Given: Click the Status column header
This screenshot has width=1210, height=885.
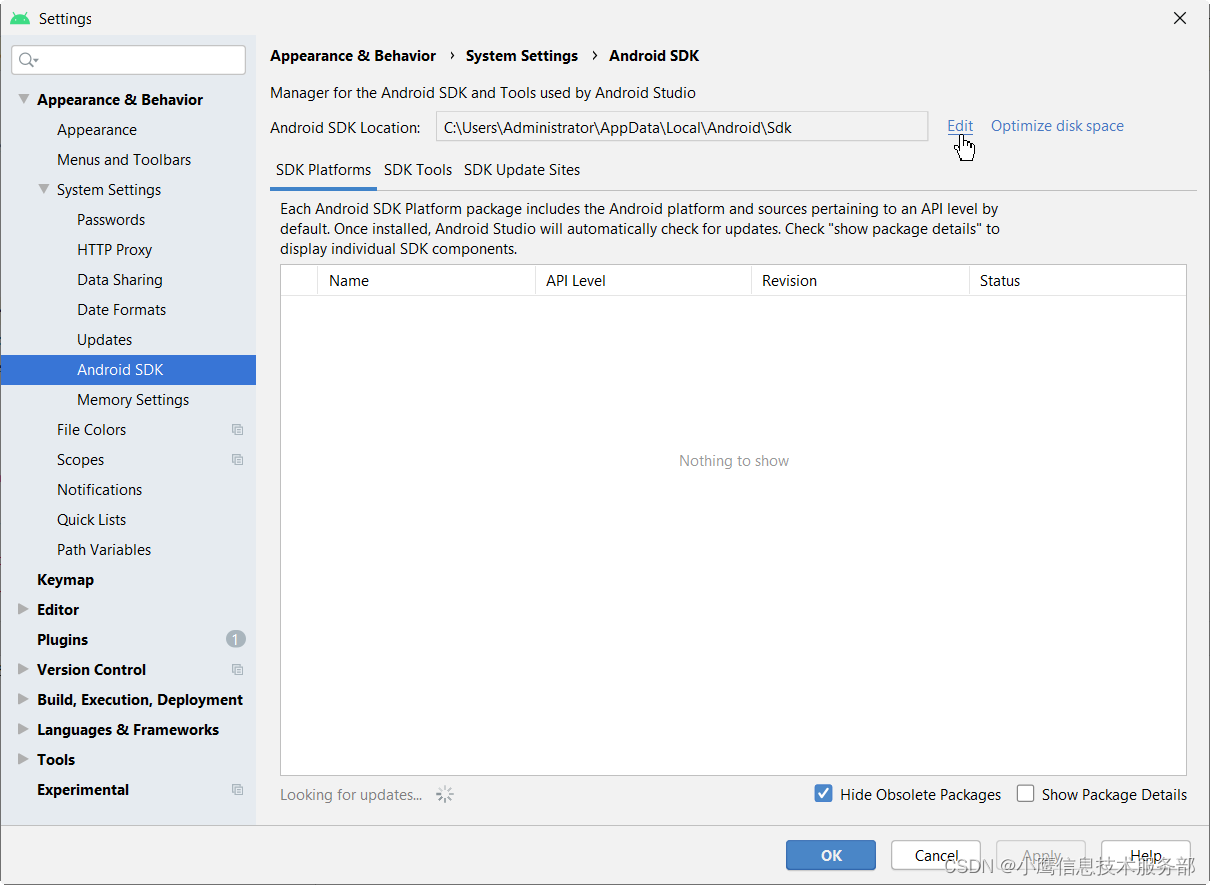Looking at the screenshot, I should (1078, 281).
